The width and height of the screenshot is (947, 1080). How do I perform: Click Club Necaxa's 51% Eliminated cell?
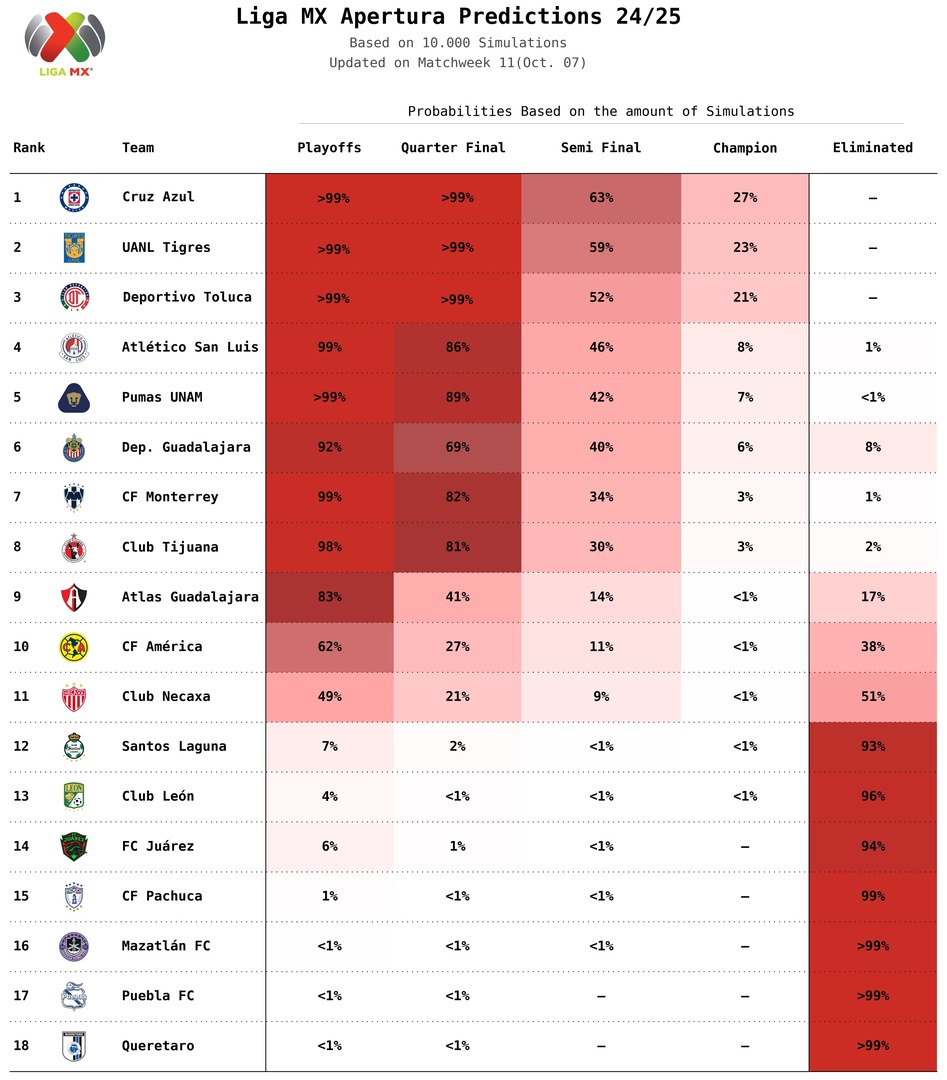tap(873, 697)
